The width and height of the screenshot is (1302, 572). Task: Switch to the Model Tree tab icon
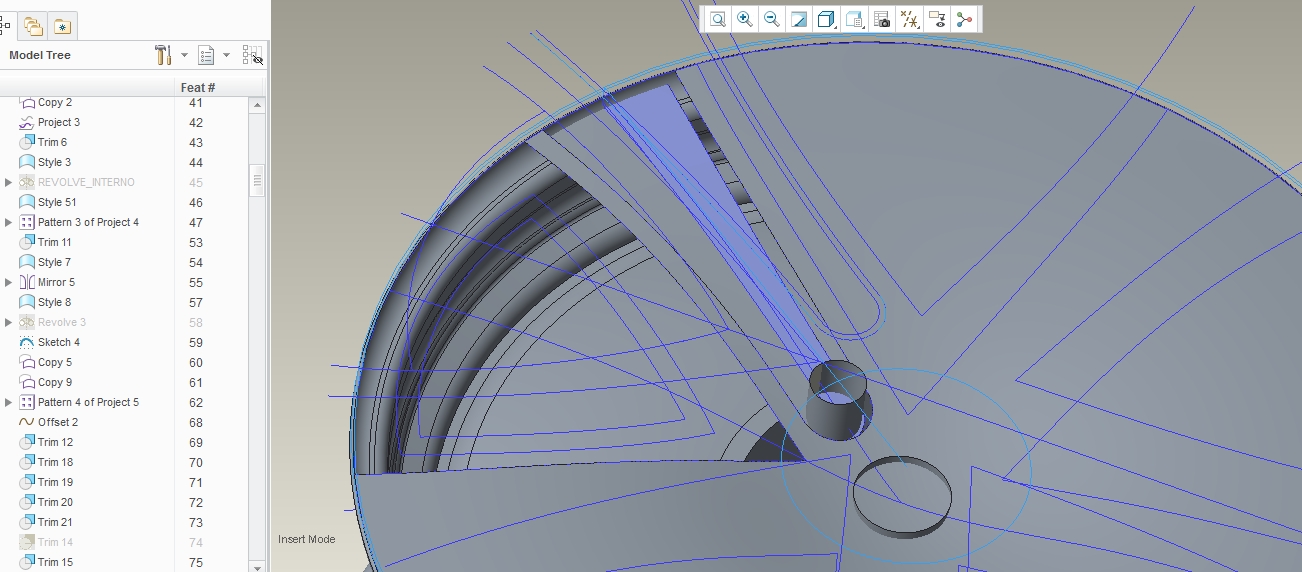(6, 26)
